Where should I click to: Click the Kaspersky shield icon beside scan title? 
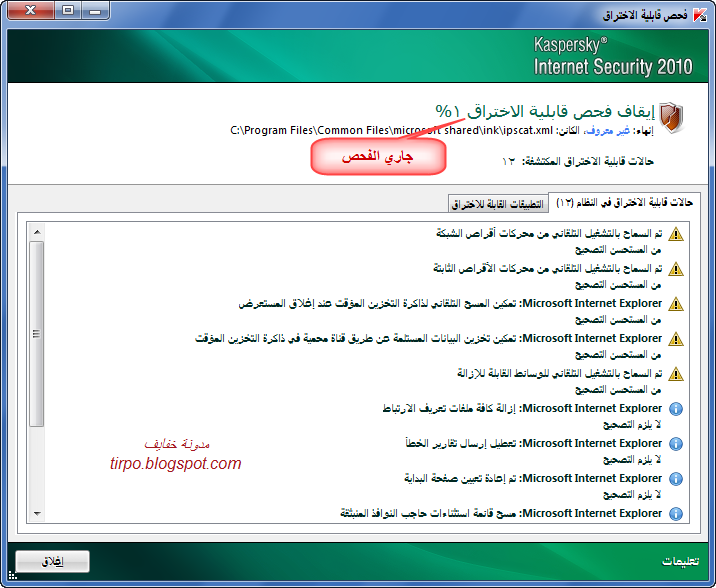[672, 117]
